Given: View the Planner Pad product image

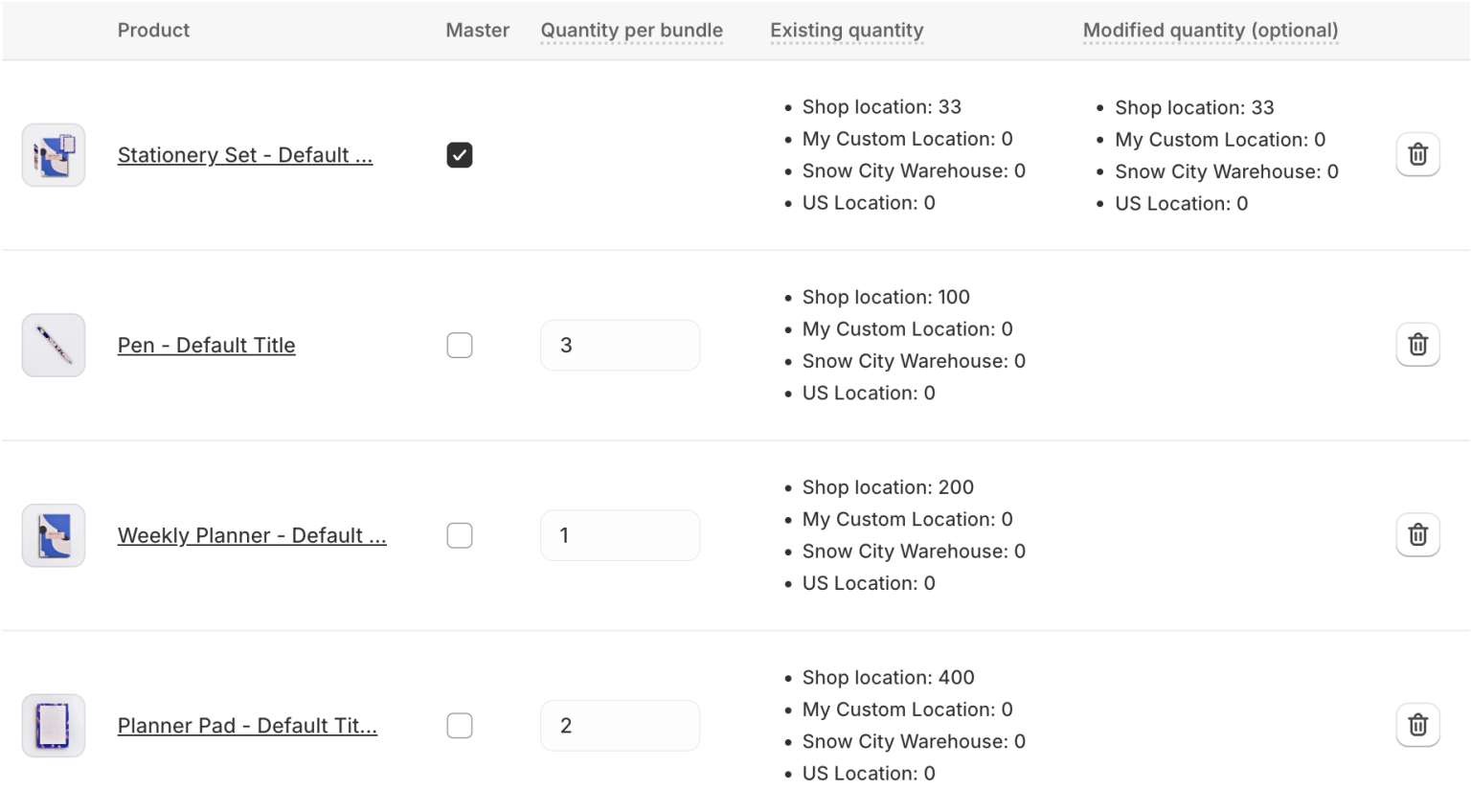Looking at the screenshot, I should click(53, 725).
